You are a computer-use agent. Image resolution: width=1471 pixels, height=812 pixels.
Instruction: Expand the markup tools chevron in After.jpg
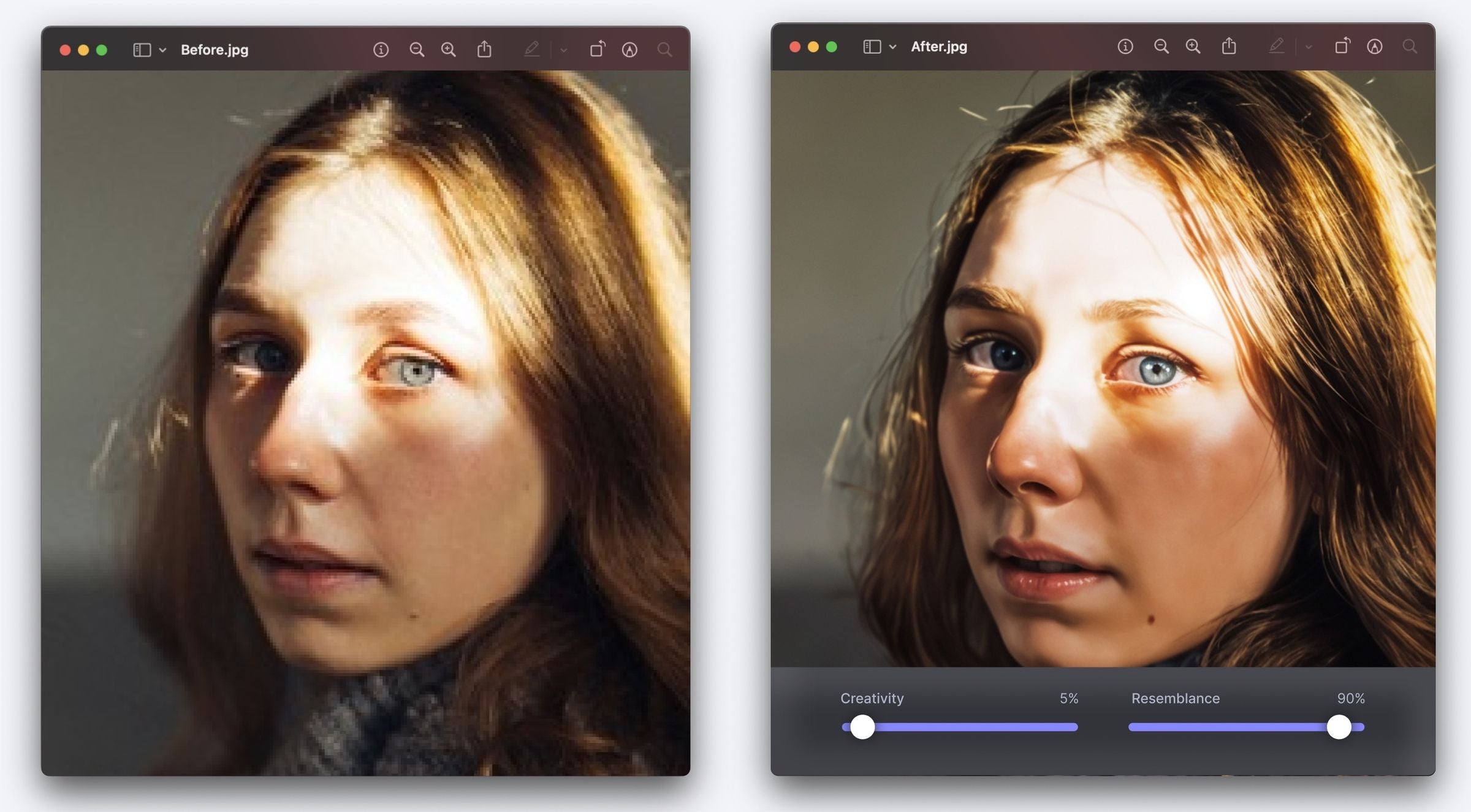click(1307, 46)
